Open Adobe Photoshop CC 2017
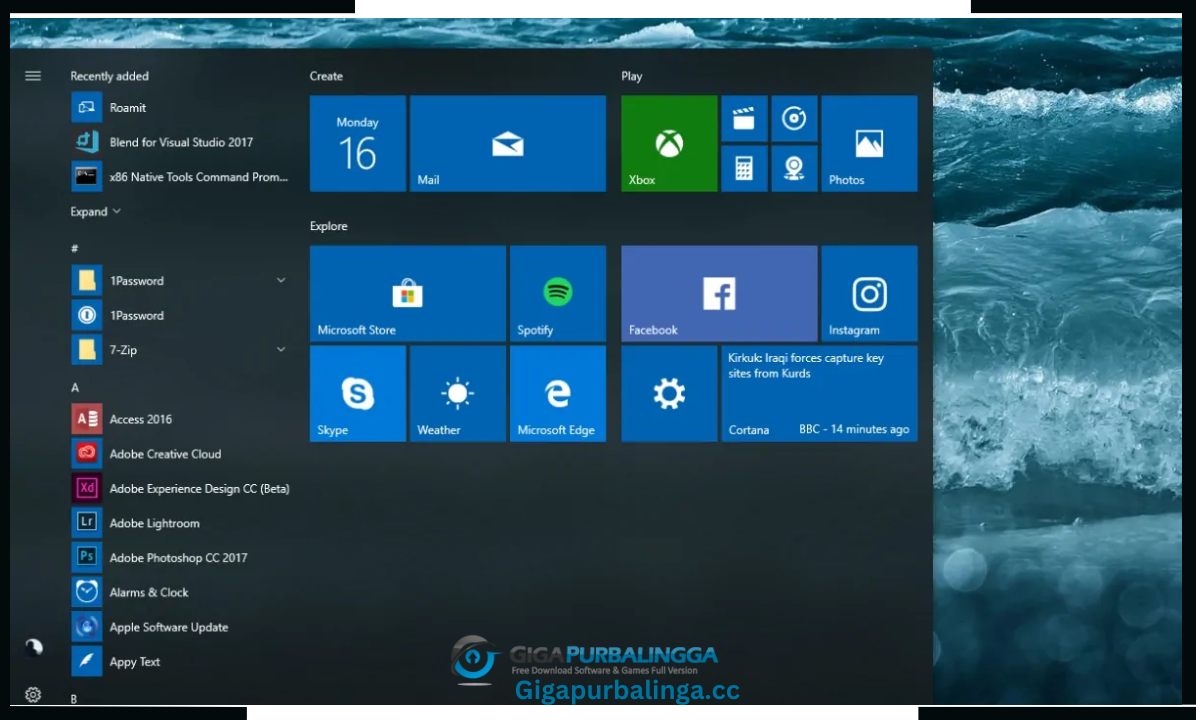 180,558
